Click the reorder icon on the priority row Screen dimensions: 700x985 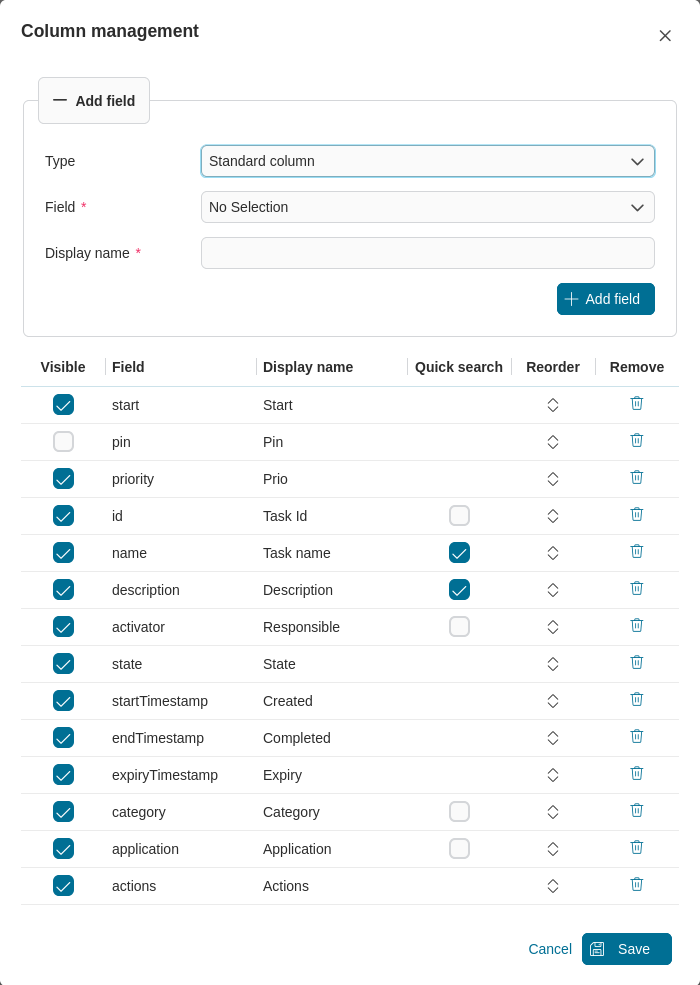click(553, 477)
